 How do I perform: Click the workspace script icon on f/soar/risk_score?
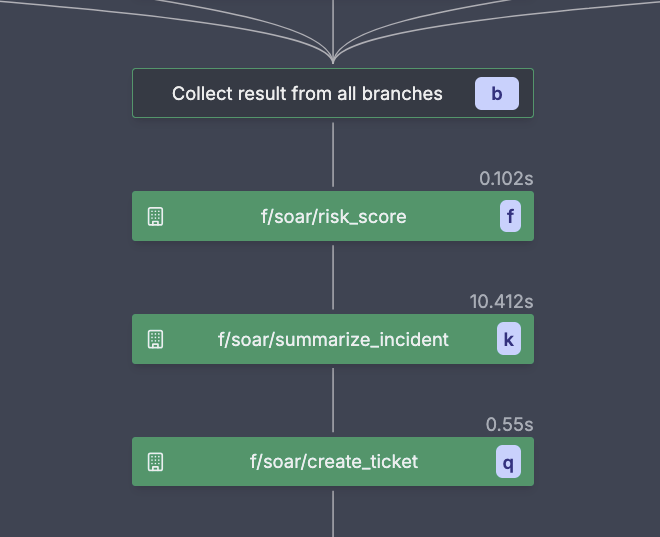[x=155, y=217]
